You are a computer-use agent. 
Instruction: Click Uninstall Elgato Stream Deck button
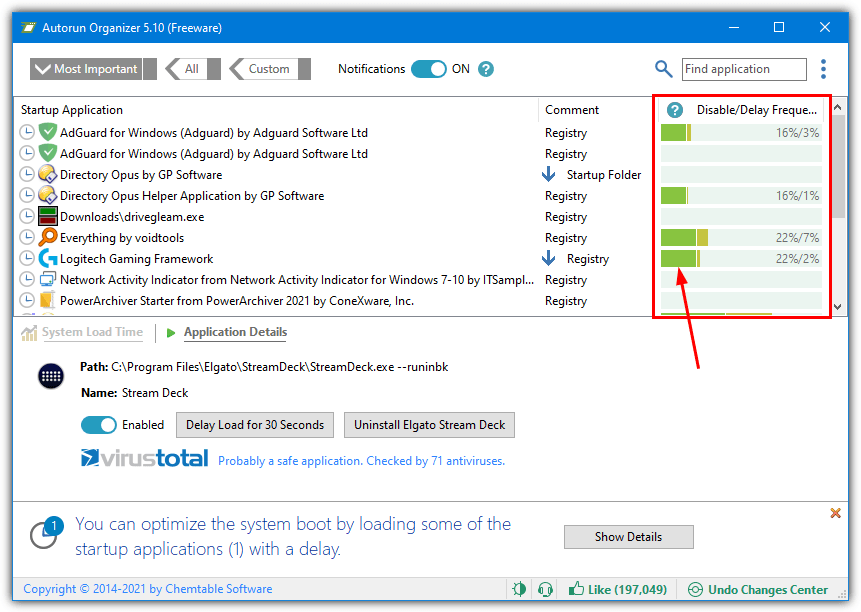(x=429, y=425)
